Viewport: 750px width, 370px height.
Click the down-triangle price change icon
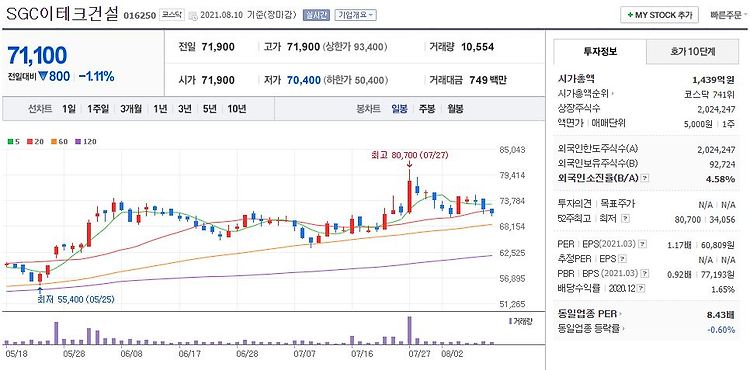pos(43,76)
